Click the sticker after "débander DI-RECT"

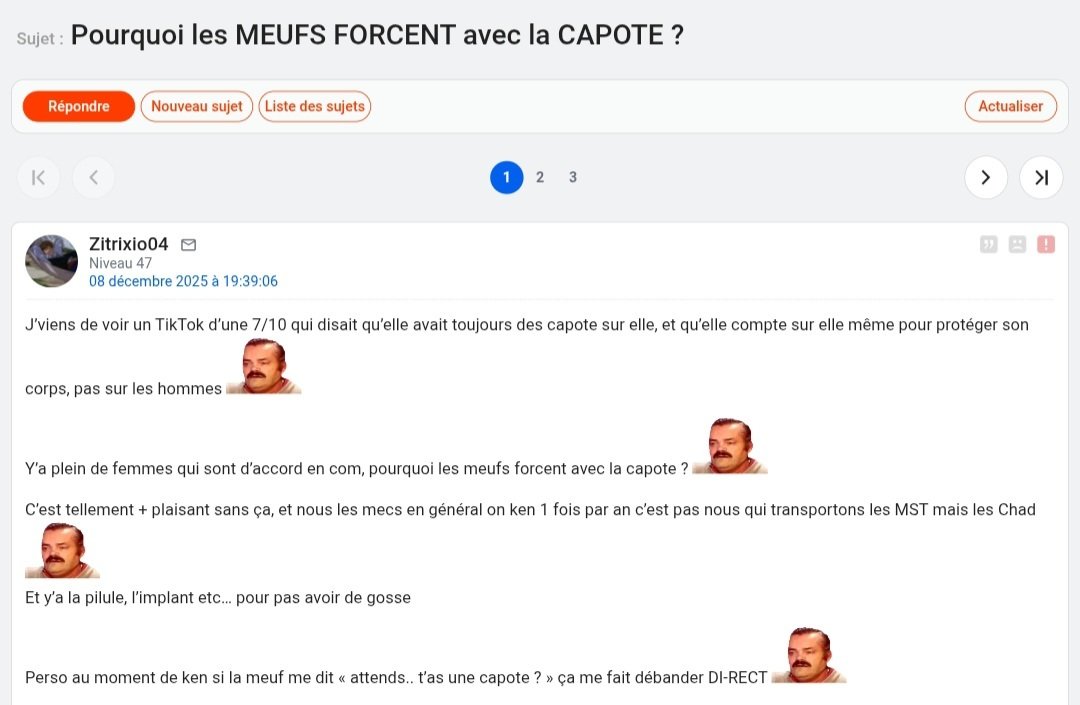click(x=809, y=656)
